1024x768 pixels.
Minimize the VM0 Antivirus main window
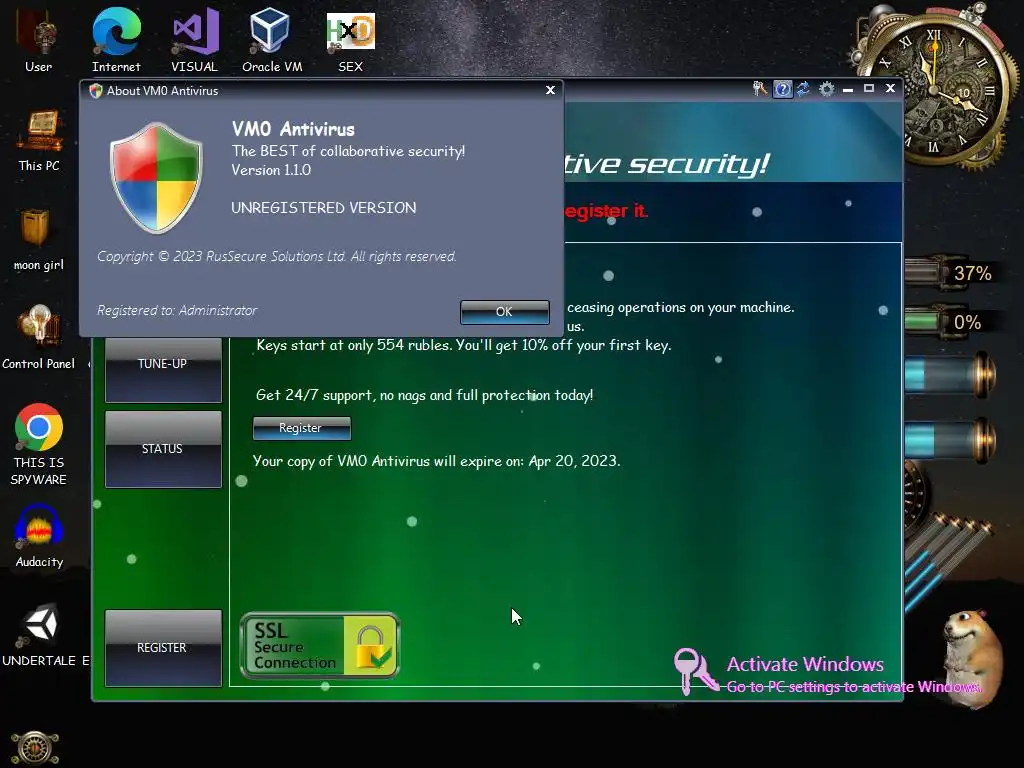(x=848, y=89)
